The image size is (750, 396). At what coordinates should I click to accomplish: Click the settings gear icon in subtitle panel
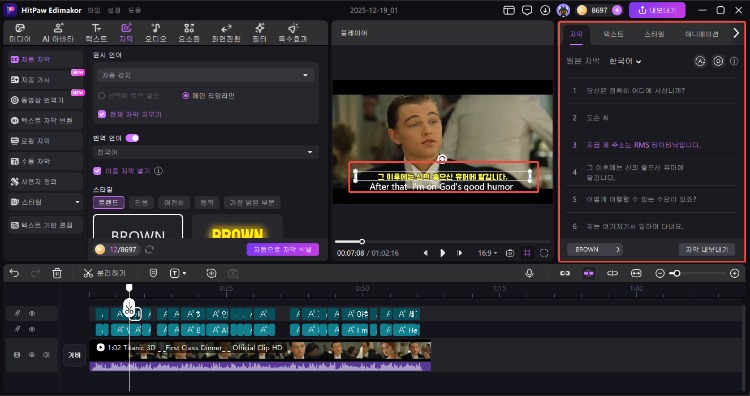[718, 61]
